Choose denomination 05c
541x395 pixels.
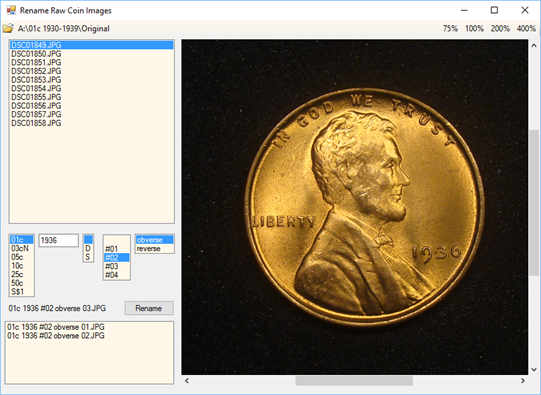click(21, 257)
